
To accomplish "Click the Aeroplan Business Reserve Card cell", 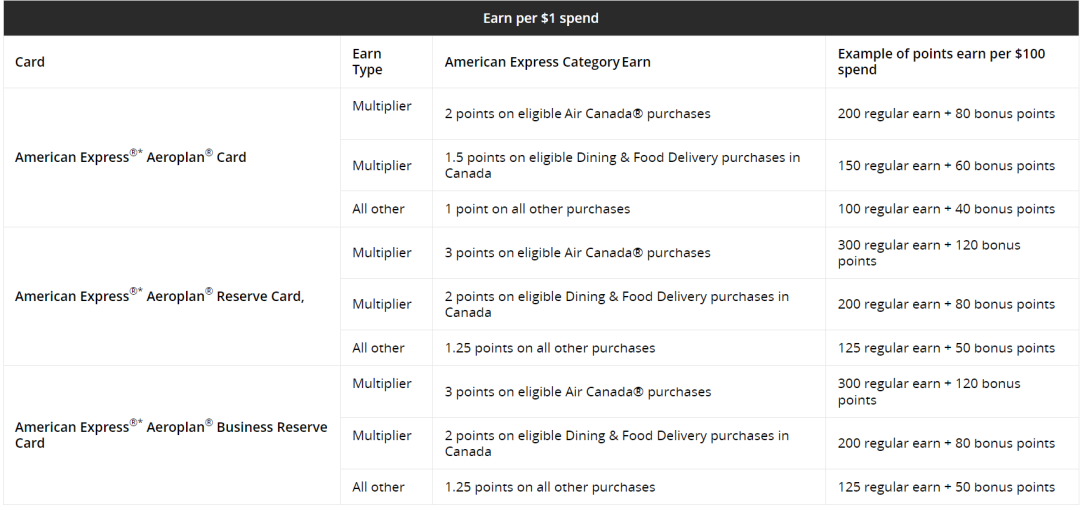I will click(x=171, y=435).
